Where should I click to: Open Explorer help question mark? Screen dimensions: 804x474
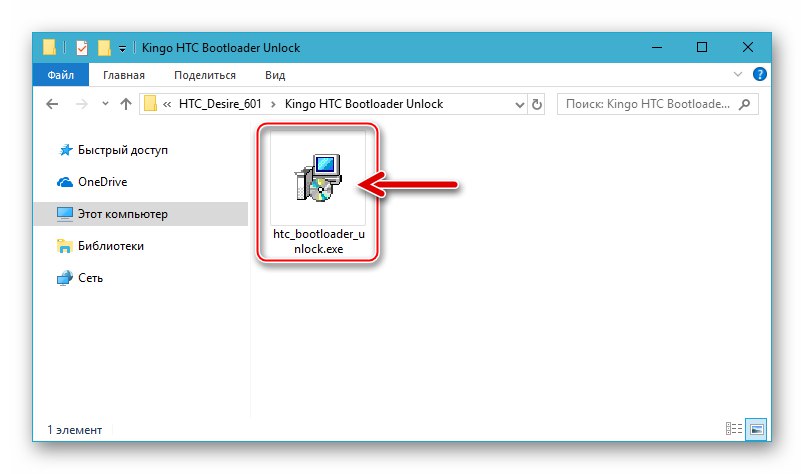[x=759, y=74]
